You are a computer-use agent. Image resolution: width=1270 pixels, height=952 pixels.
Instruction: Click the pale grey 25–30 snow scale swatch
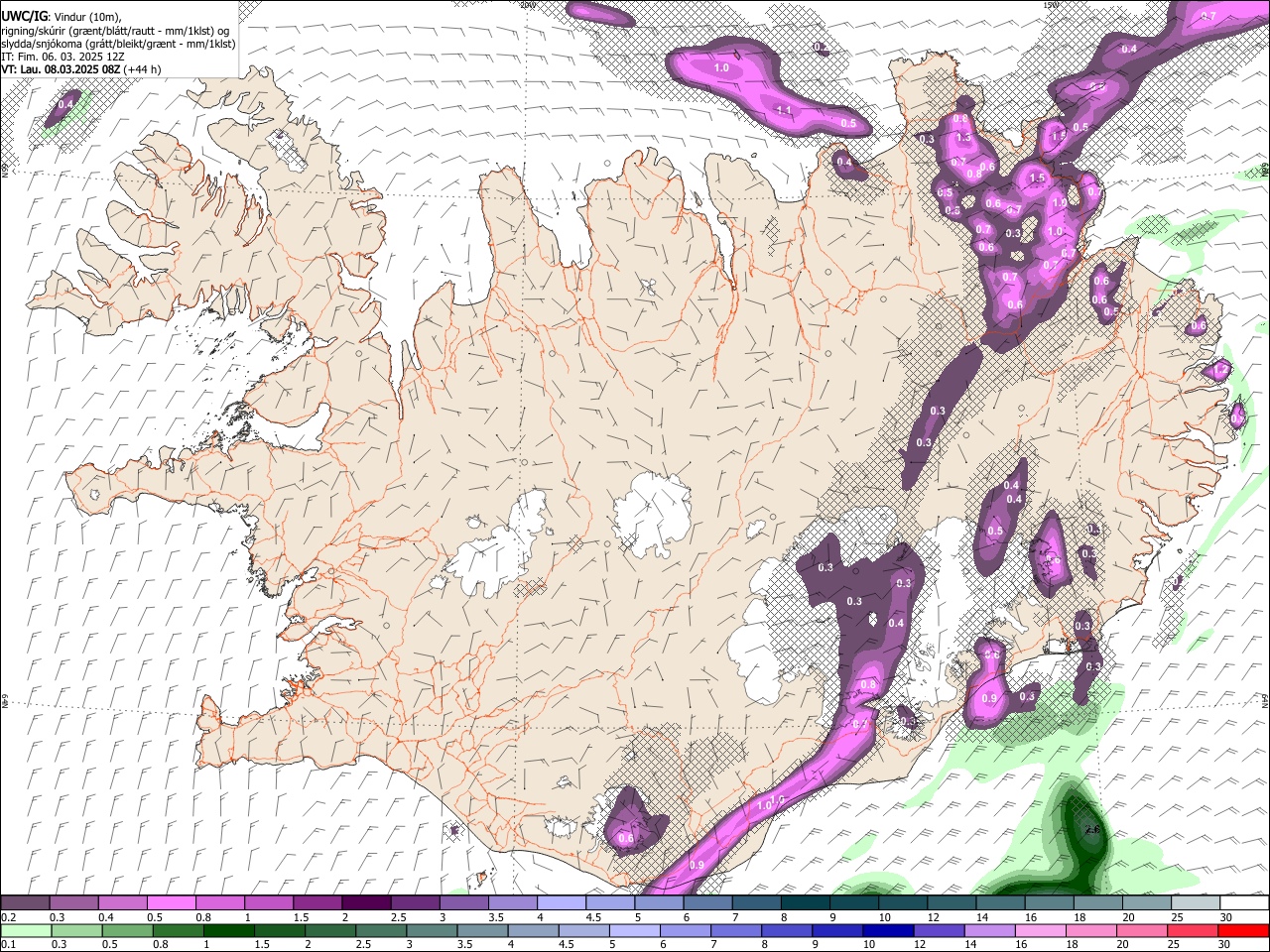coord(1196,903)
